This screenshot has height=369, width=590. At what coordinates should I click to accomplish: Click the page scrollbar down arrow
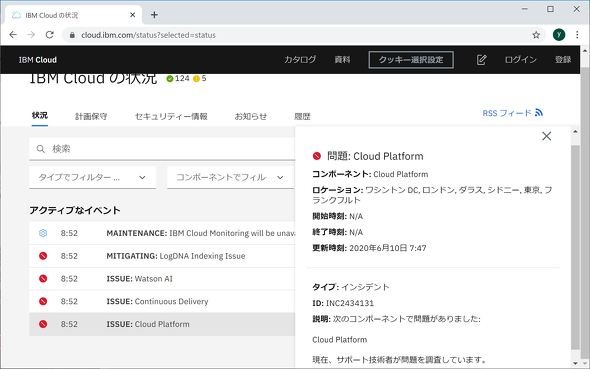coord(585,364)
